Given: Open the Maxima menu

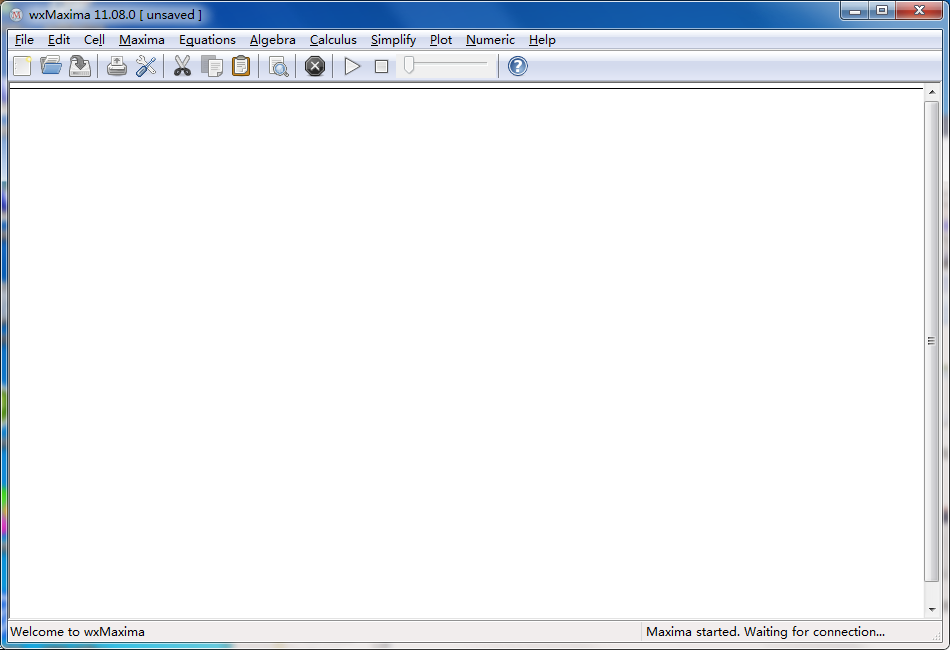Looking at the screenshot, I should pos(142,40).
